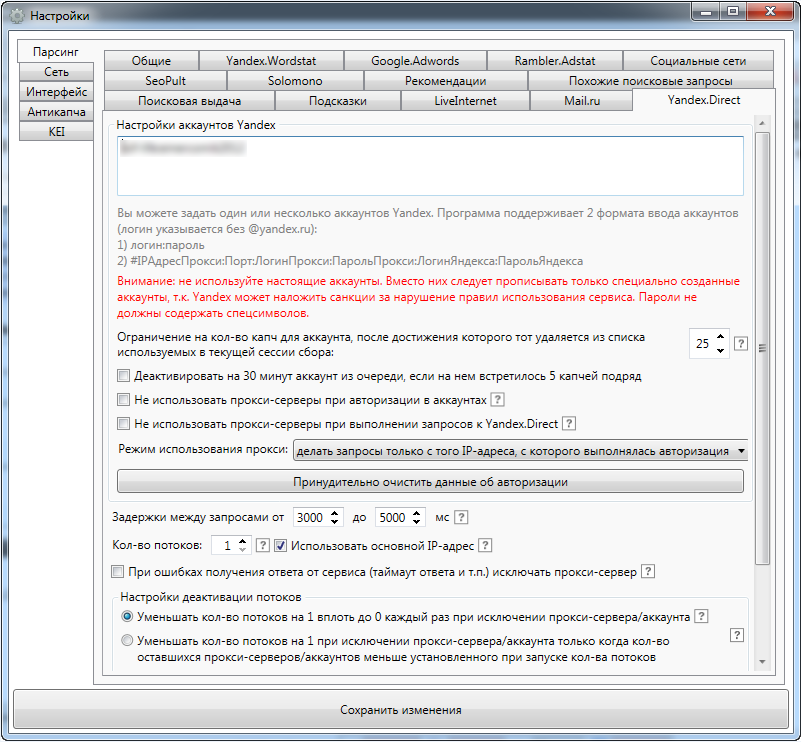Switch to the 'Сеть' side tab
This screenshot has width=801, height=742.
click(56, 72)
